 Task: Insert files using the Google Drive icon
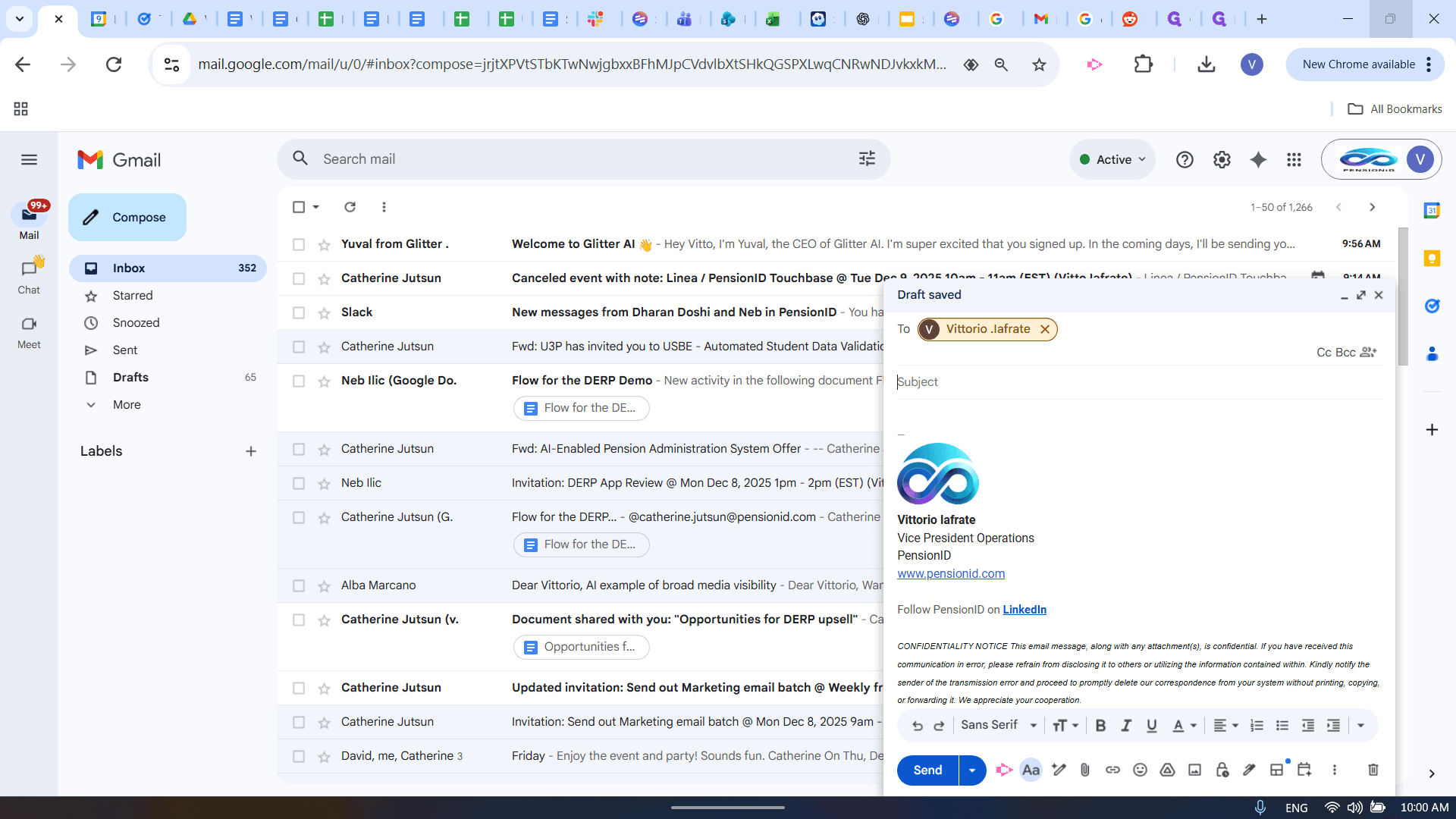[1167, 770]
